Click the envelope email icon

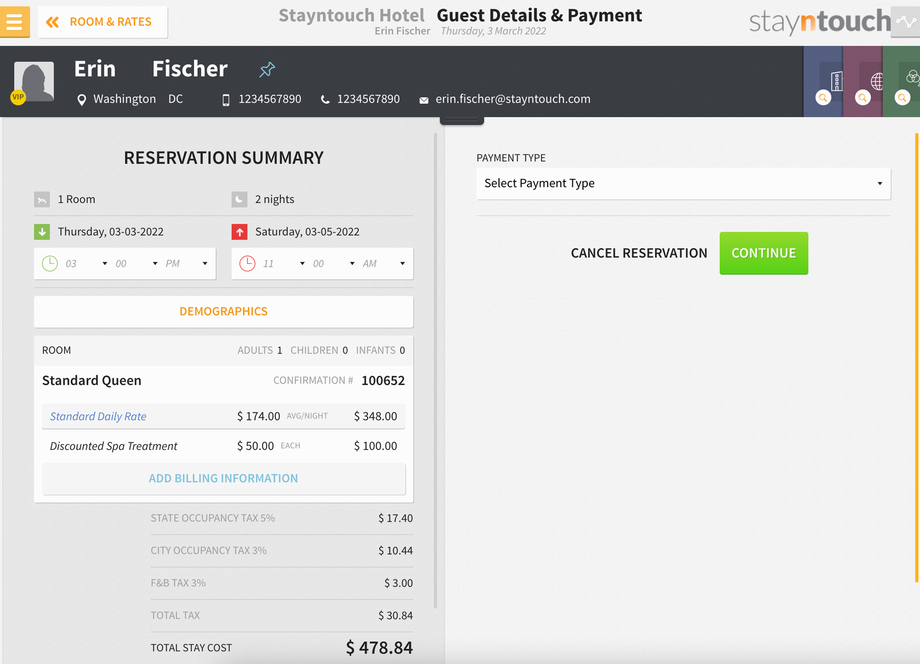(424, 100)
